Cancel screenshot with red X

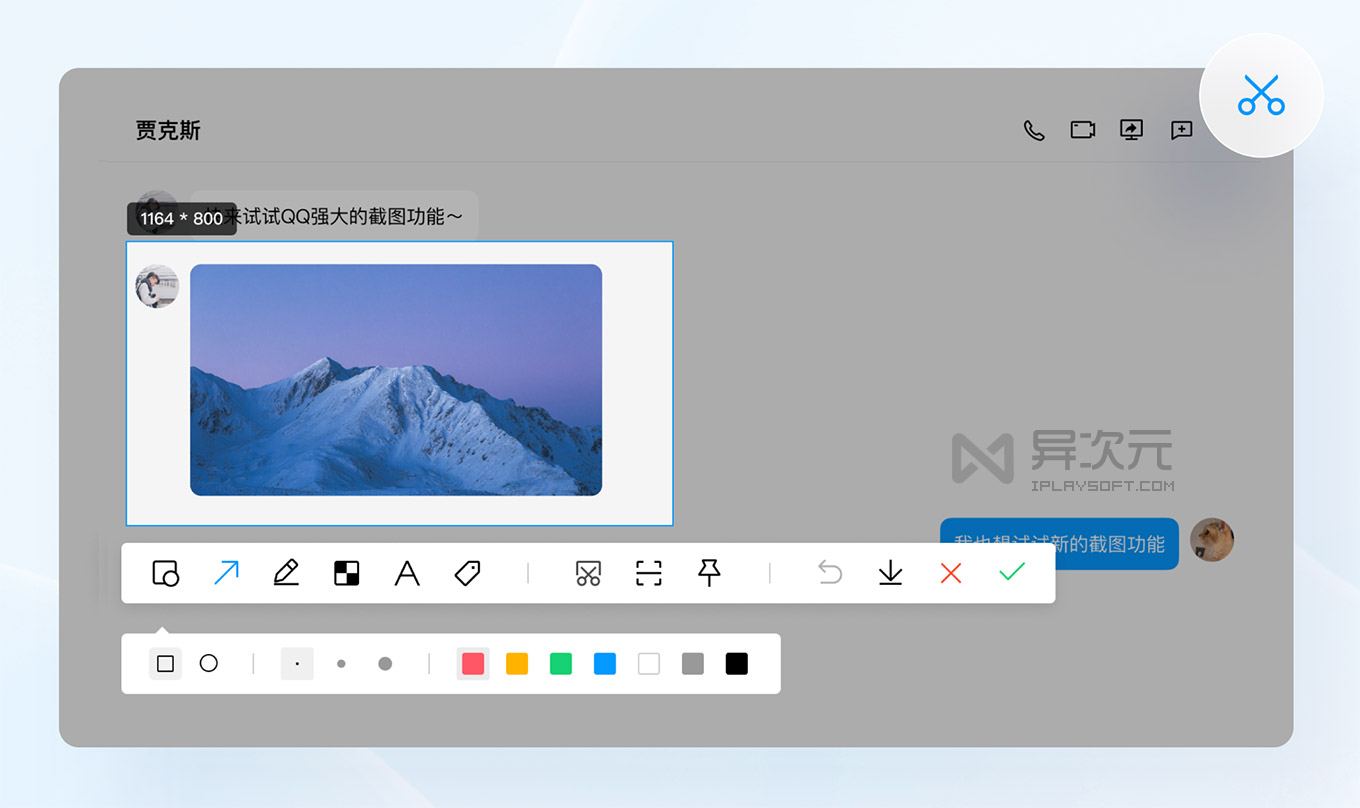(x=951, y=573)
